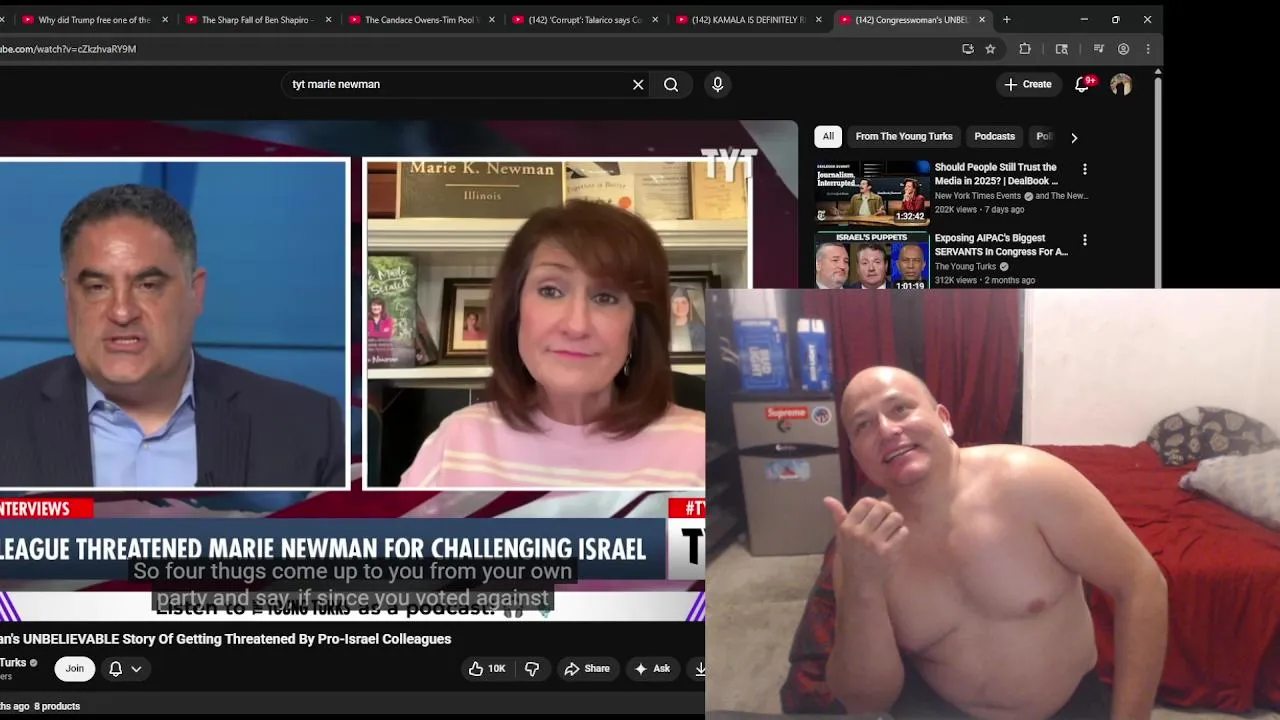Bookmark this page with star icon
Viewport: 1280px width, 720px height.
(x=990, y=49)
